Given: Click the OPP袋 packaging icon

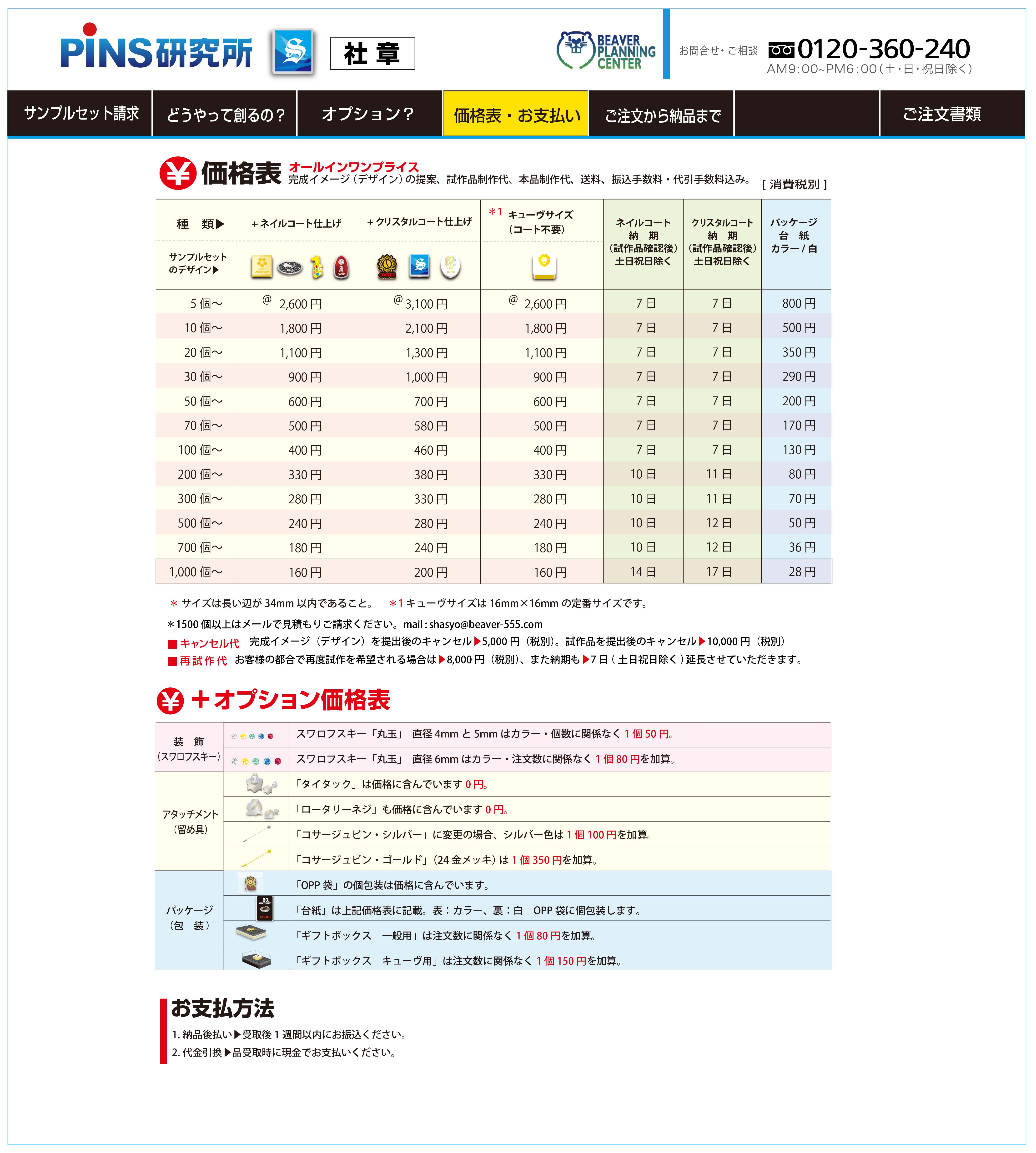Looking at the screenshot, I should (251, 883).
